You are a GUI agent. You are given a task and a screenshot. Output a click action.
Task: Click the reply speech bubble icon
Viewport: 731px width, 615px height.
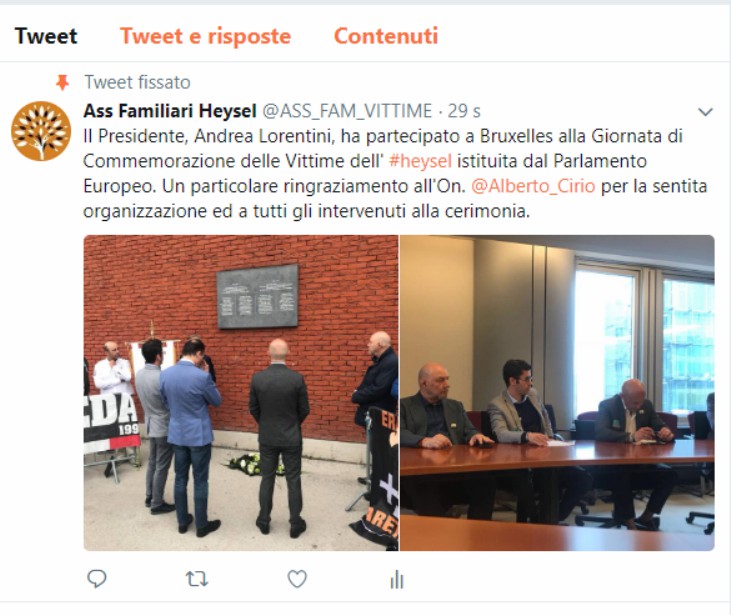[x=97, y=579]
